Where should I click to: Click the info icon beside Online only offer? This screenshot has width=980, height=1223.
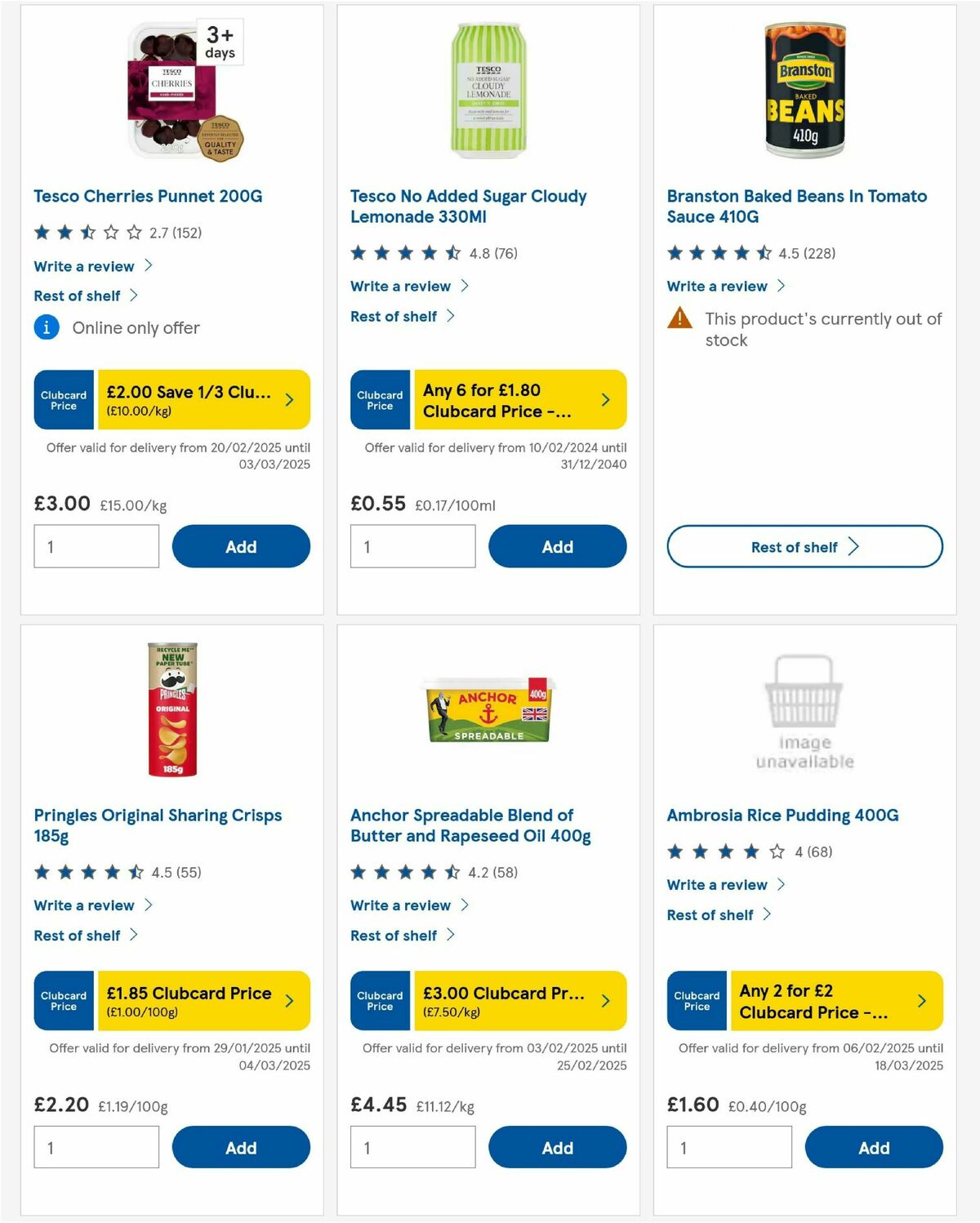[x=47, y=327]
